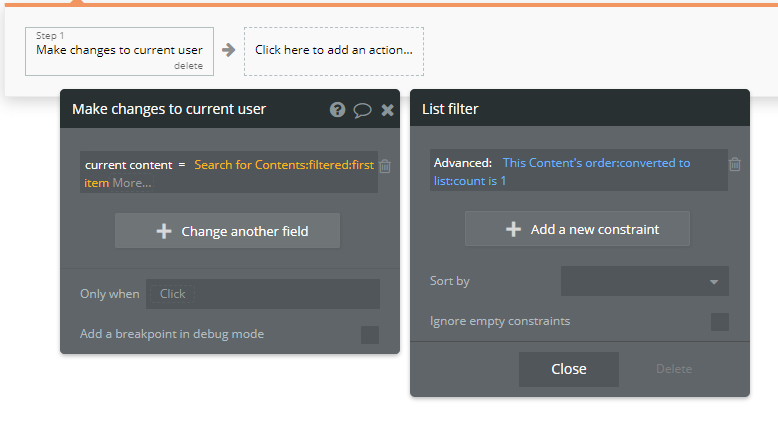Delete Step 1 via the delete link
The image size is (778, 428).
(x=188, y=66)
